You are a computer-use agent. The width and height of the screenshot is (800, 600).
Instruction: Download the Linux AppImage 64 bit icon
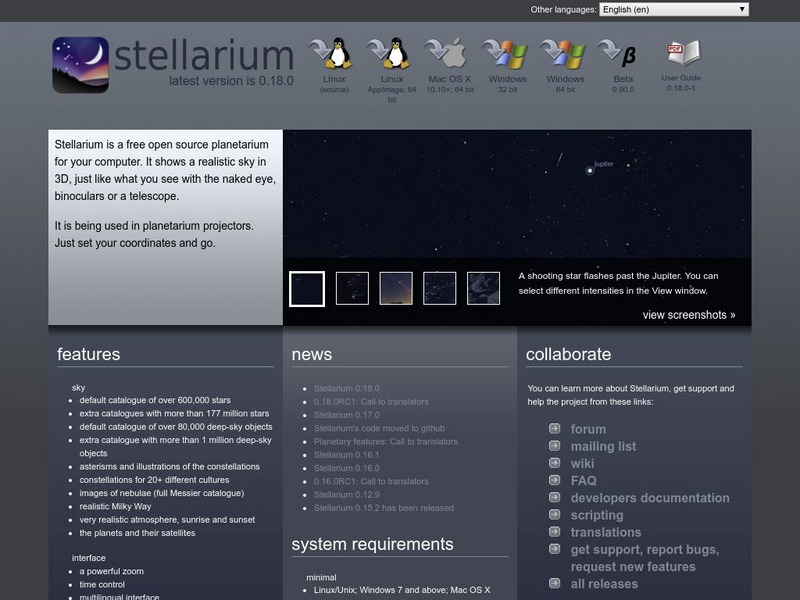[x=392, y=54]
